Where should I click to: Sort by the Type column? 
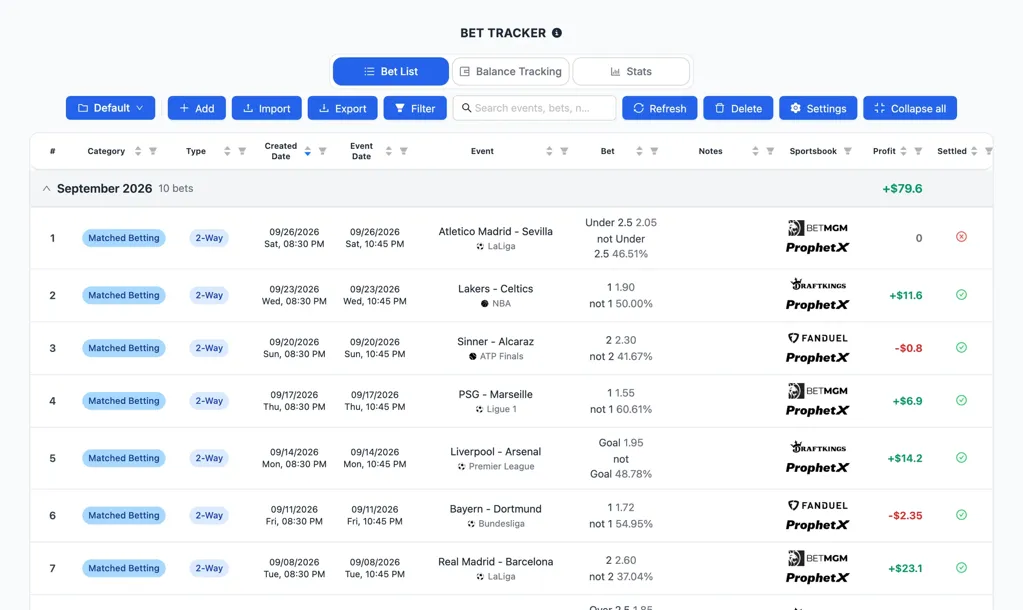(x=227, y=151)
